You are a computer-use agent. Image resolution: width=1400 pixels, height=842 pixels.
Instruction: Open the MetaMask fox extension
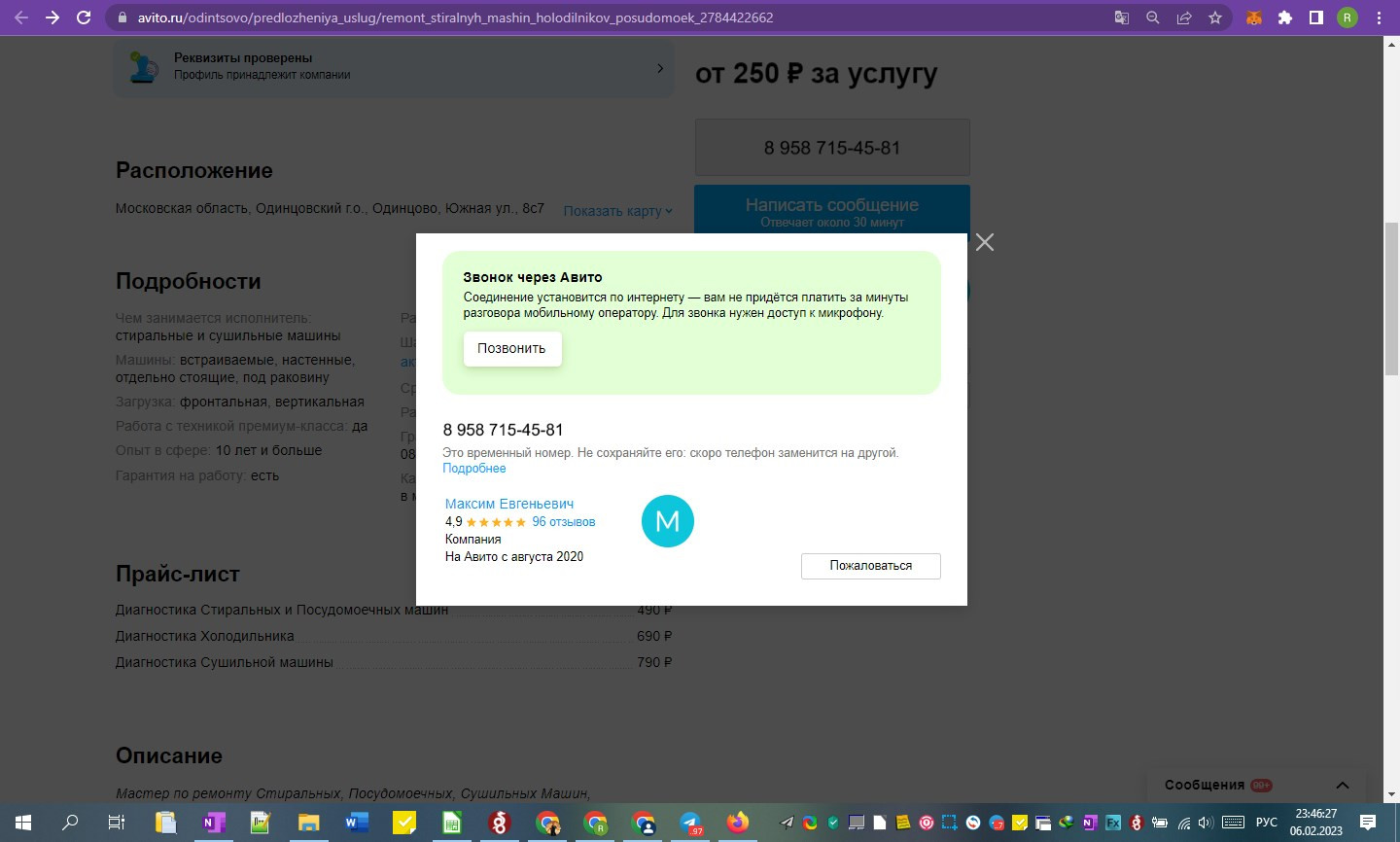pyautogui.click(x=1254, y=18)
